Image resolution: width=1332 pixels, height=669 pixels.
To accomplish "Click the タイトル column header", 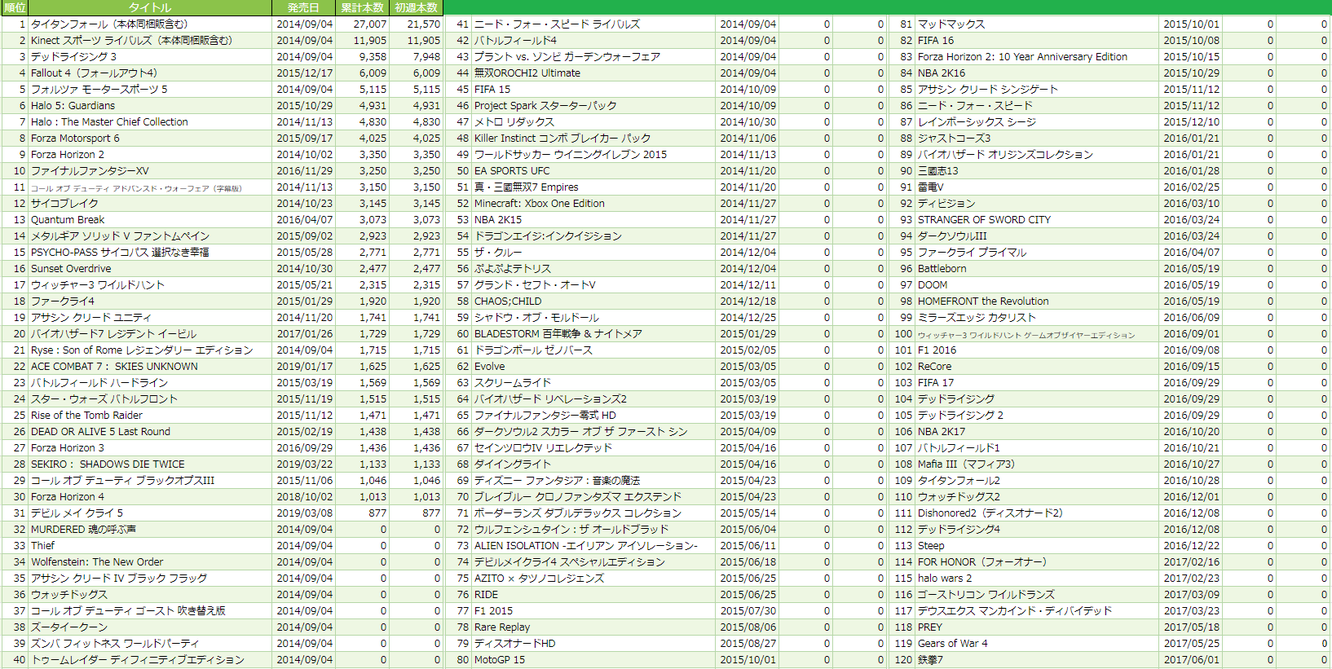I will click(150, 7).
